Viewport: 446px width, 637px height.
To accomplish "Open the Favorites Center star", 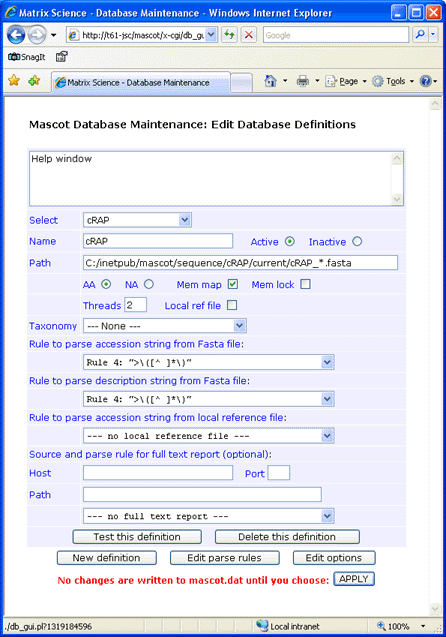I will coord(14,80).
